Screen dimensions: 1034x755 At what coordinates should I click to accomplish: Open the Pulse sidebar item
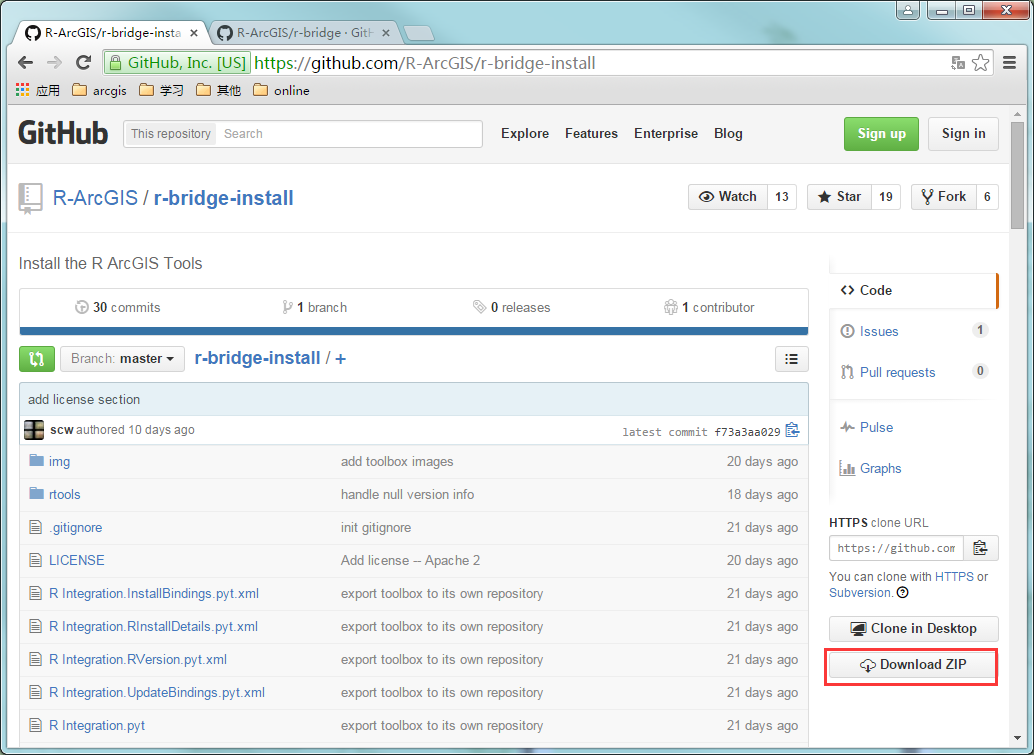pyautogui.click(x=867, y=427)
